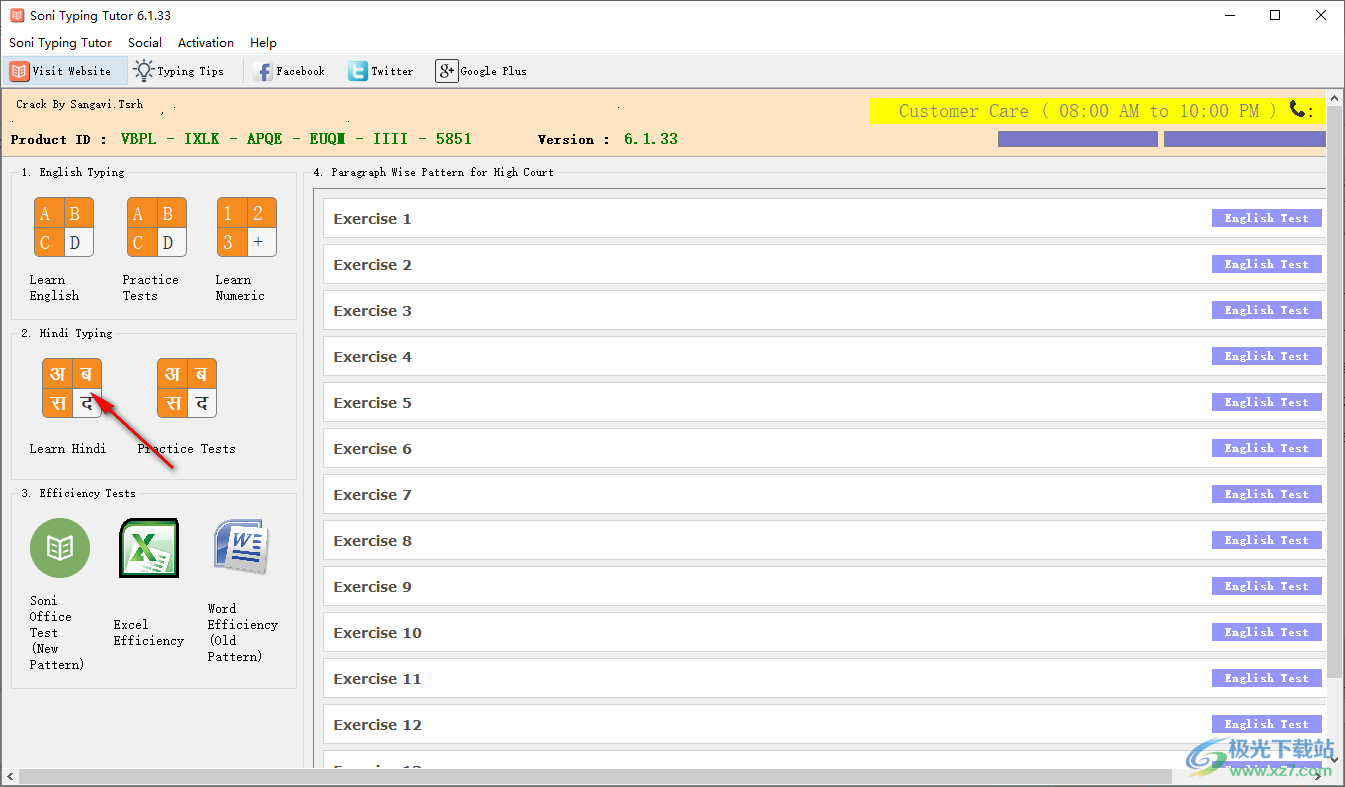Open Typing Tips from the toolbar
This screenshot has width=1345, height=787.
(x=180, y=71)
